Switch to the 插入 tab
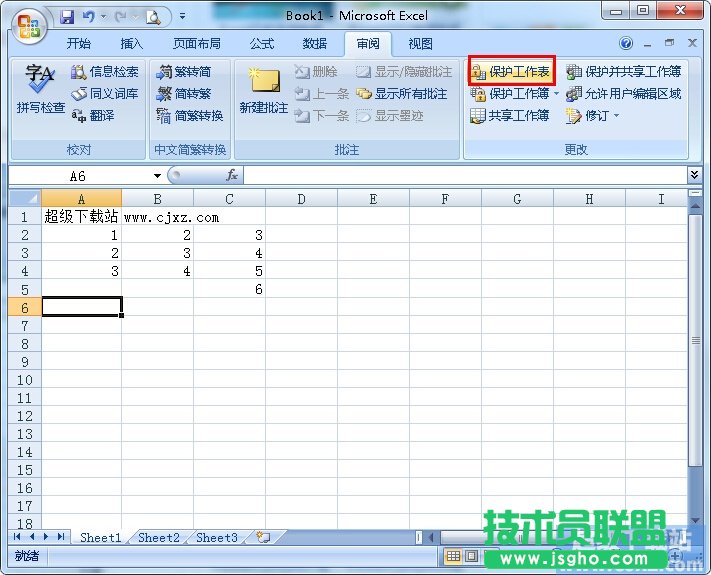 (131, 44)
